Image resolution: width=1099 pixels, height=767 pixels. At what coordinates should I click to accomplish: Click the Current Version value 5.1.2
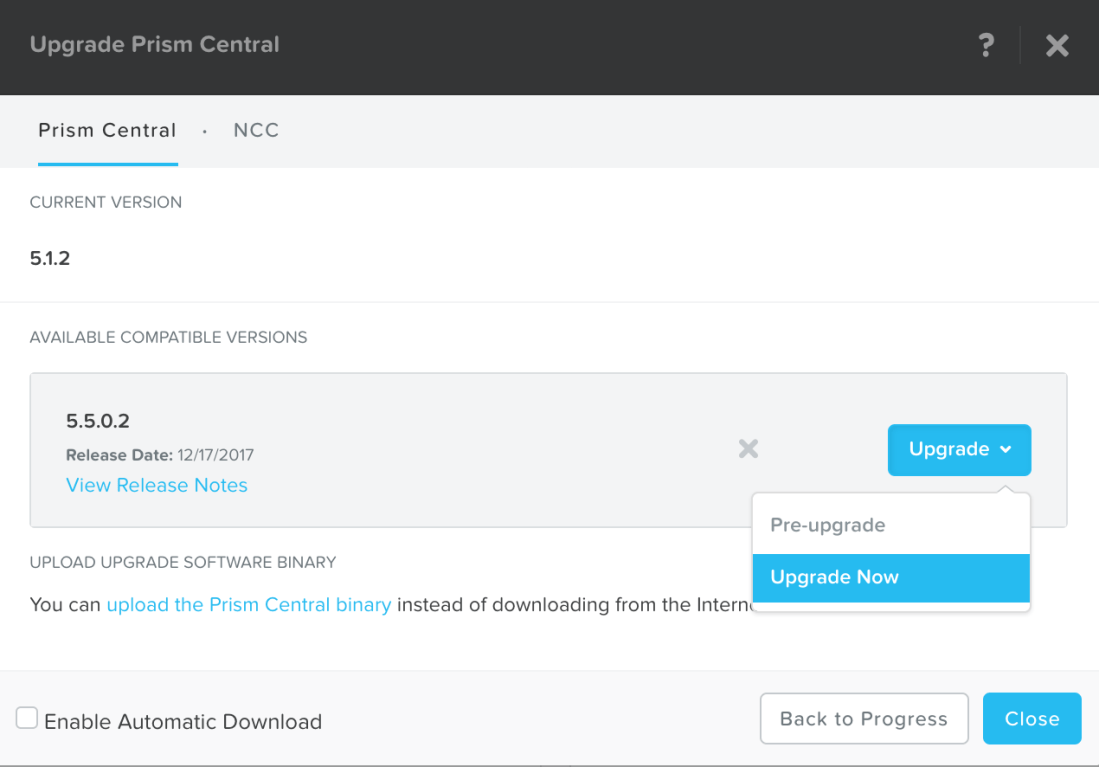pos(49,258)
